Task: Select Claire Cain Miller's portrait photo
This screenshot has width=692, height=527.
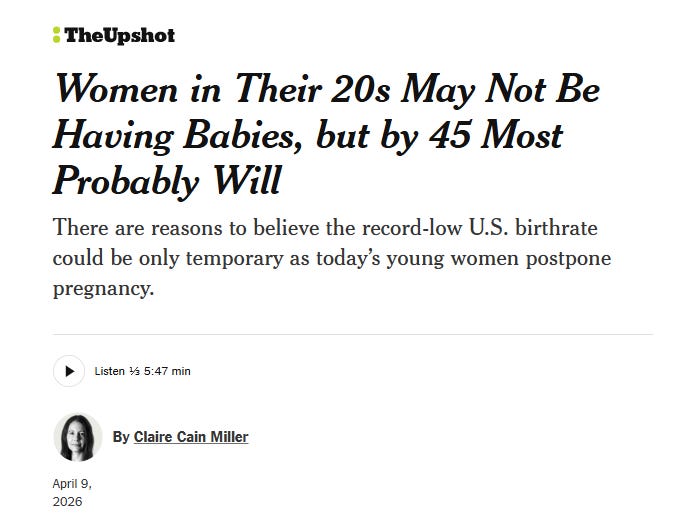Action: [78, 437]
